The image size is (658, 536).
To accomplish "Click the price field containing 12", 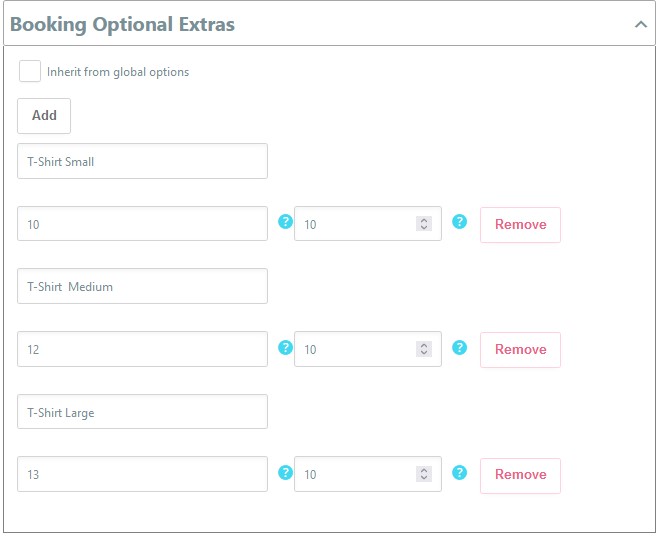I will (142, 349).
